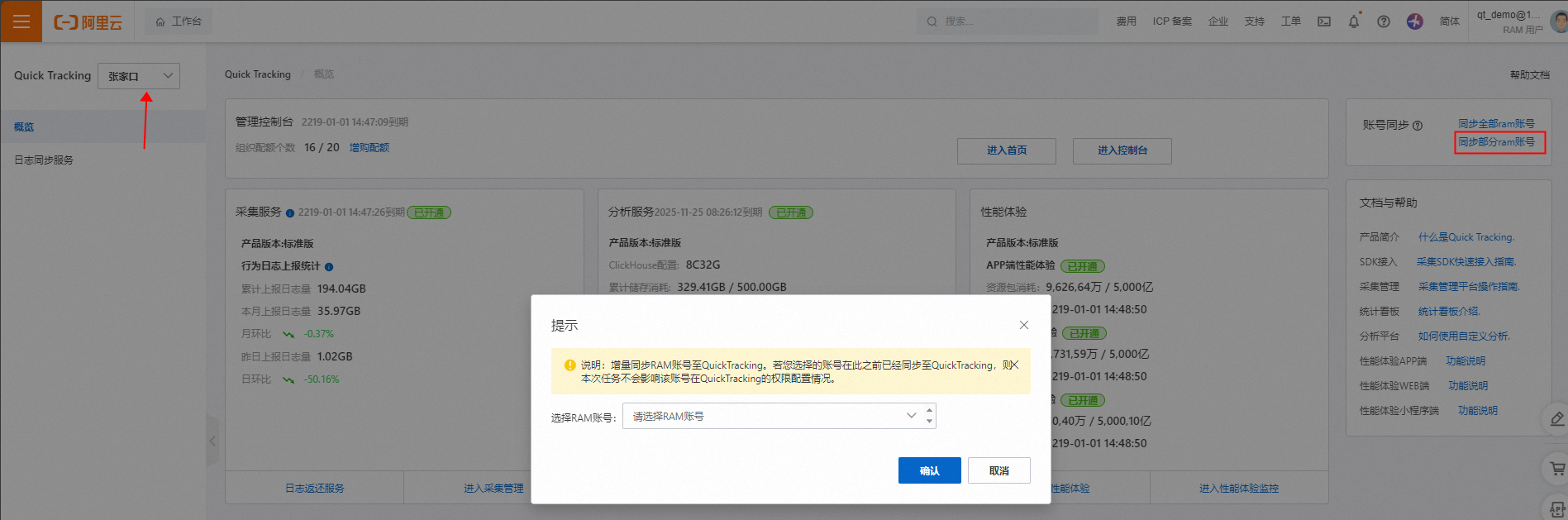Click the 16 / 20 organization quota value
The image size is (1568, 520).
pos(322,147)
